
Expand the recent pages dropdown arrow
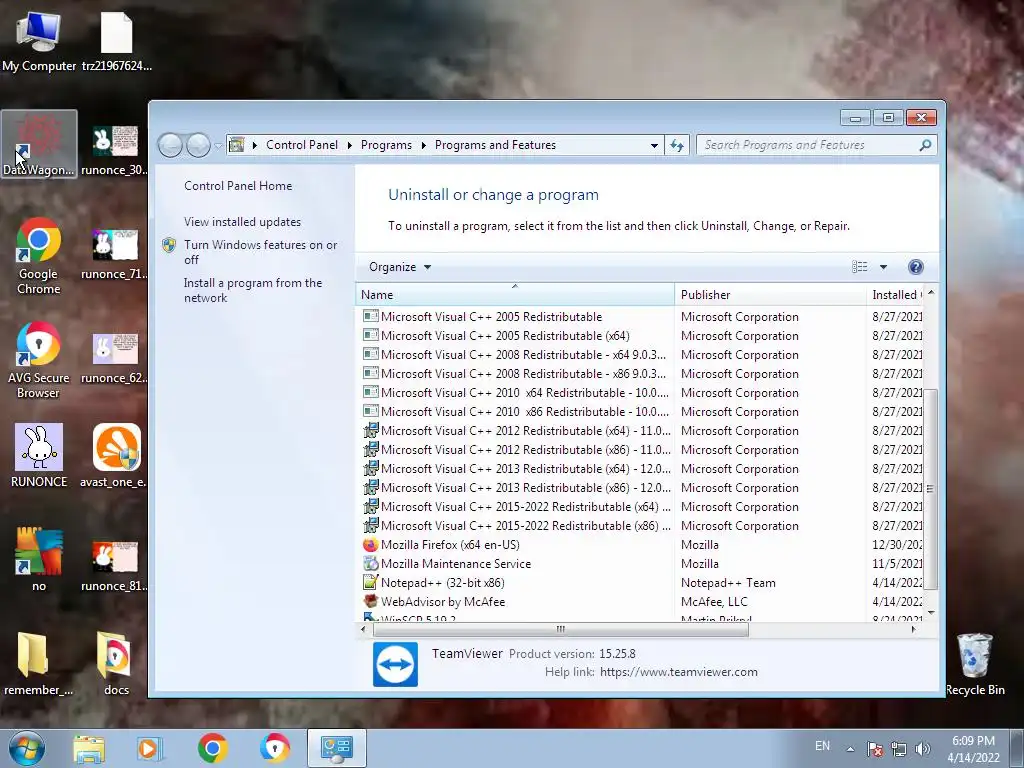click(x=217, y=146)
